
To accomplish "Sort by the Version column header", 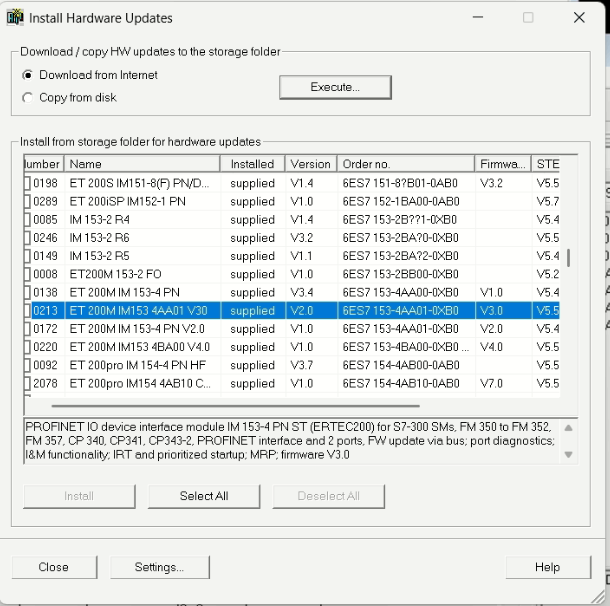I will tap(311, 164).
